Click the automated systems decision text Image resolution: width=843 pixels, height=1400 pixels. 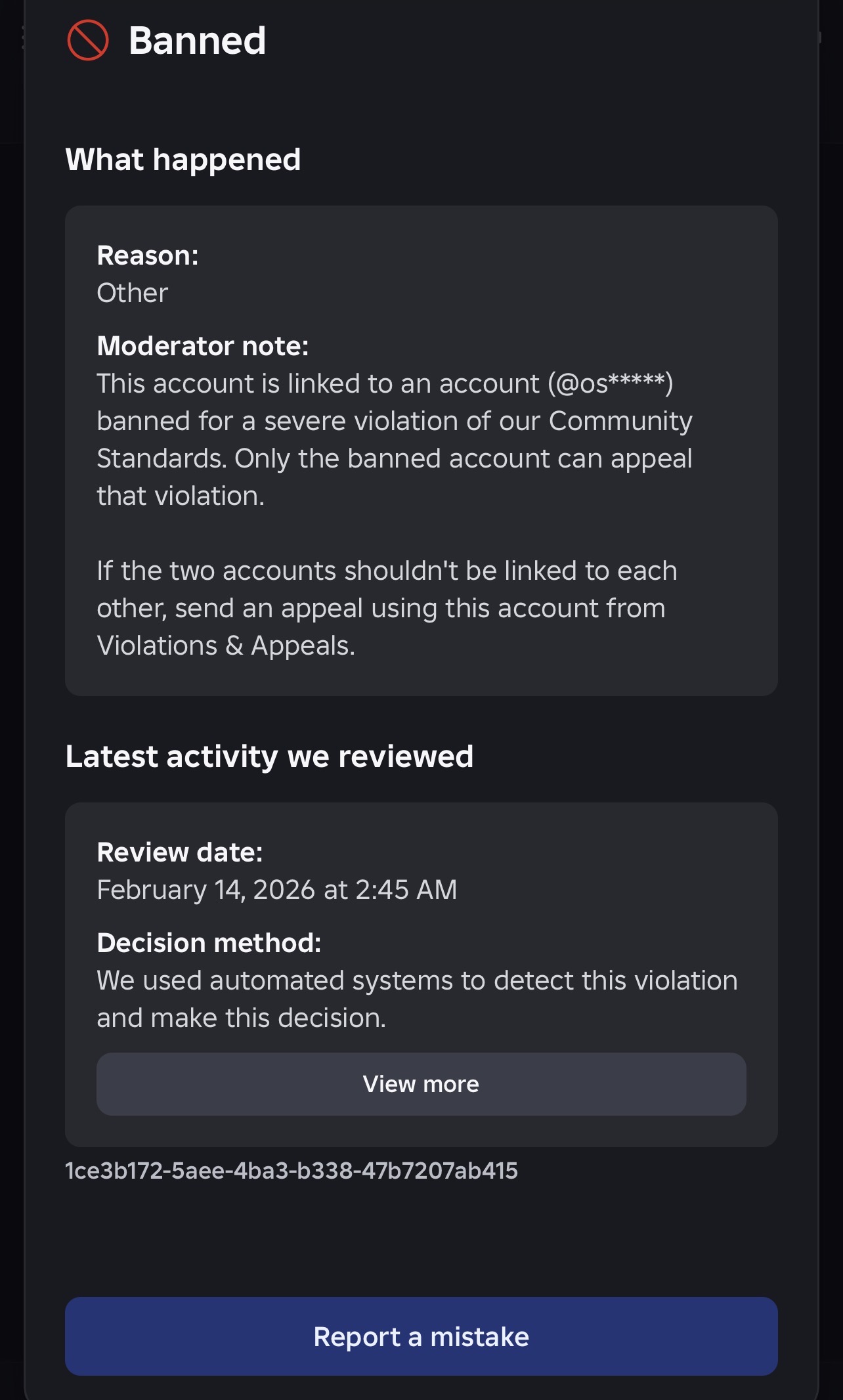417,981
